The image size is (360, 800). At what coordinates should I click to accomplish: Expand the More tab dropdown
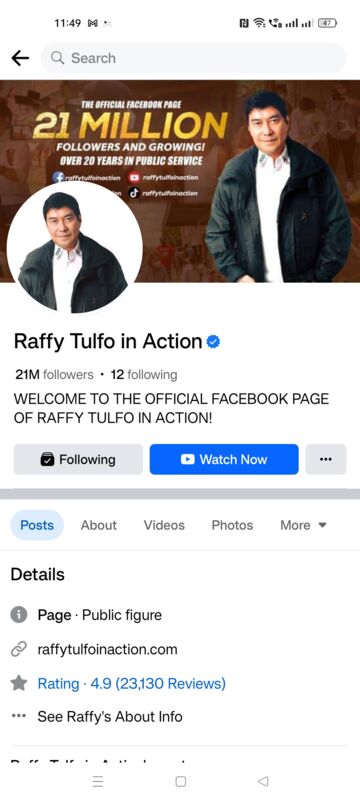click(x=303, y=525)
